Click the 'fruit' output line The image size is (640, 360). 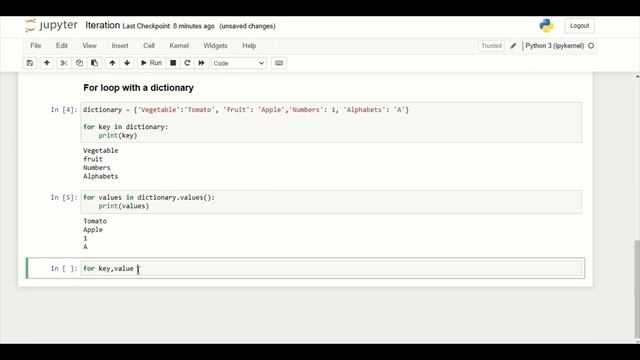click(93, 159)
